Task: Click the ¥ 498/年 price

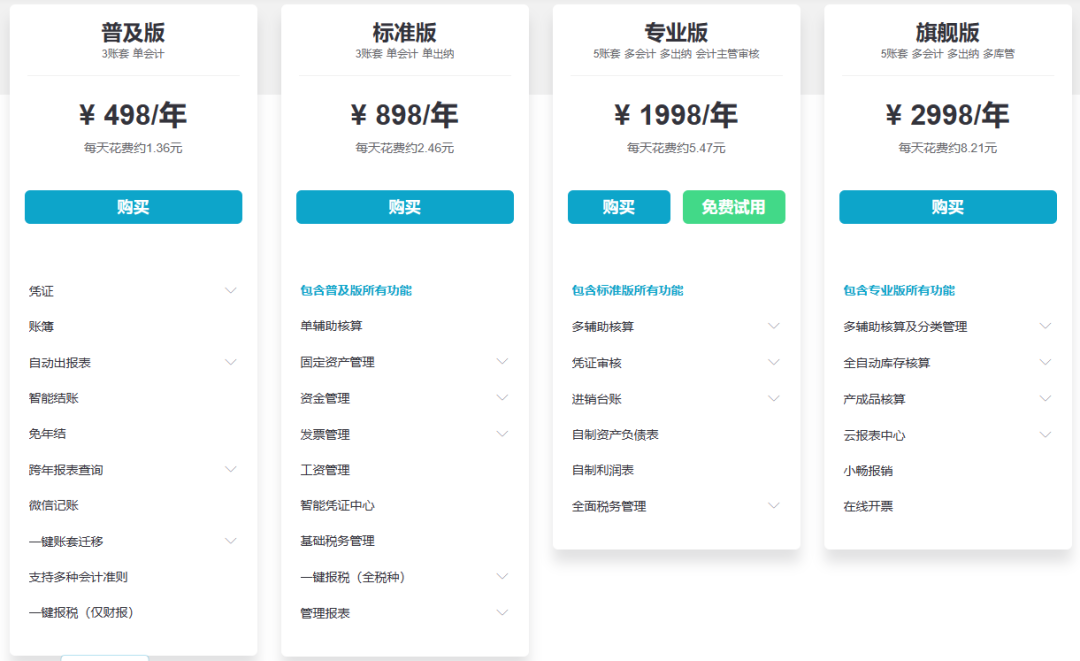Action: point(133,115)
